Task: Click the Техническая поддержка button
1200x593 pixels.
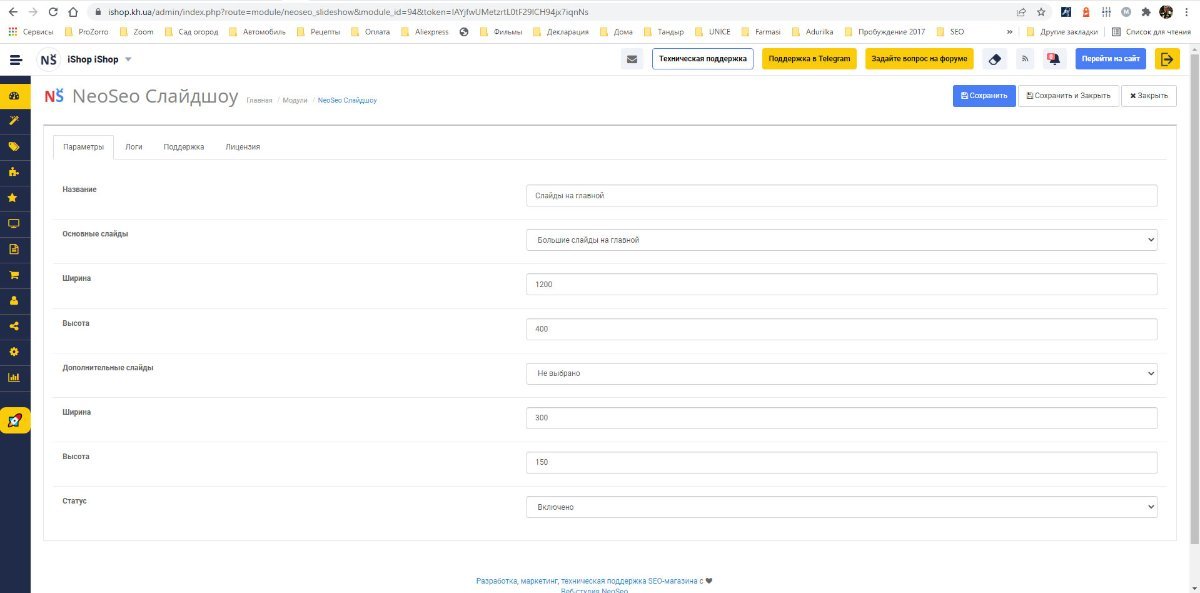Action: [x=703, y=59]
